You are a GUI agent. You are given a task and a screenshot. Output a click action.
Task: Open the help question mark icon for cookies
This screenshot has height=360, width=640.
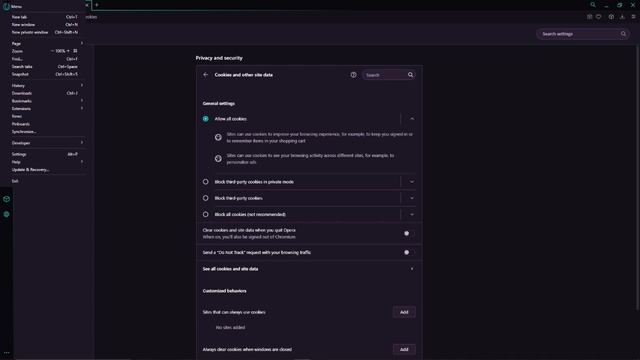pyautogui.click(x=353, y=75)
